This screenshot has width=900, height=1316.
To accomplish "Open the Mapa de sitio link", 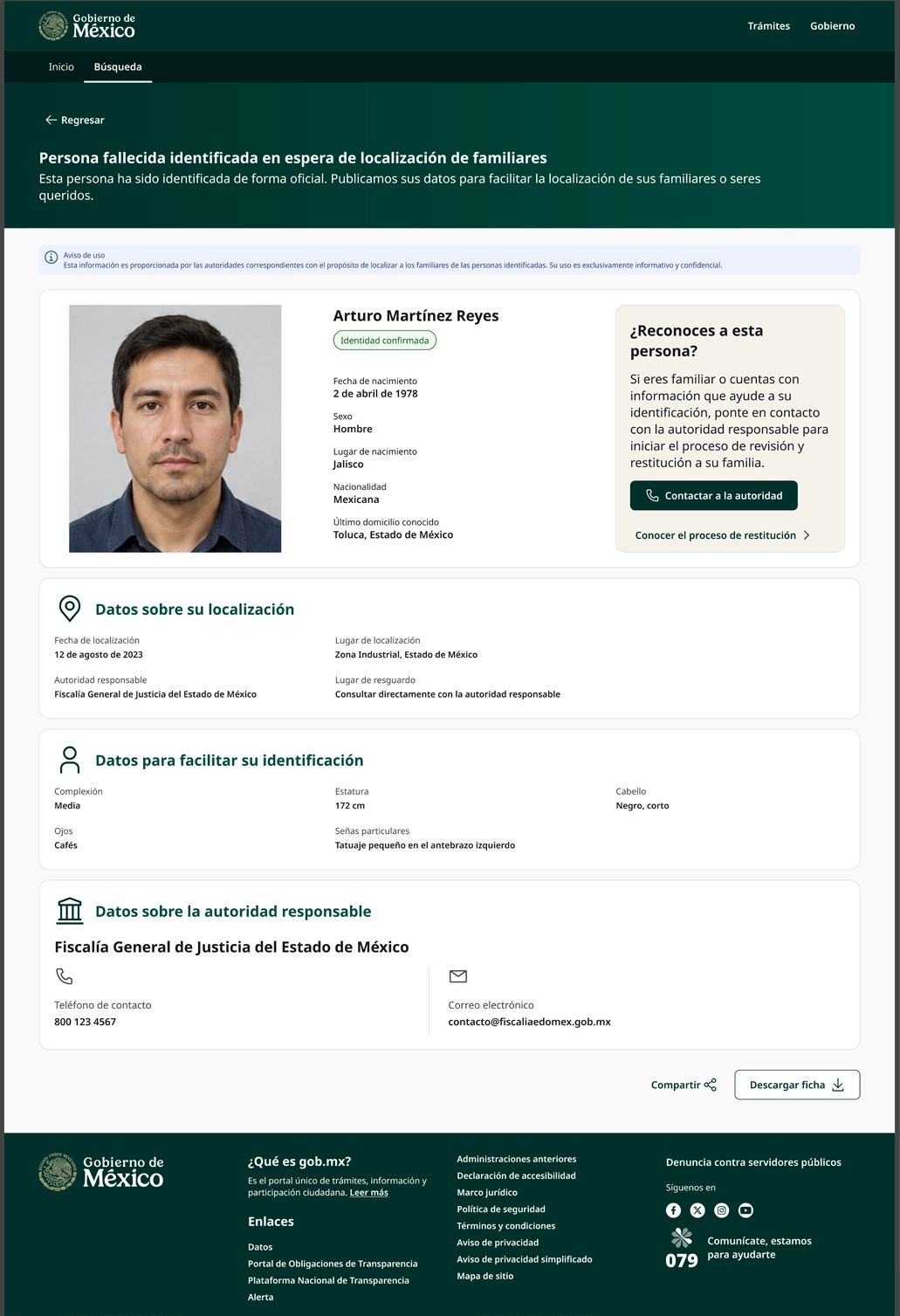I will tap(485, 1276).
